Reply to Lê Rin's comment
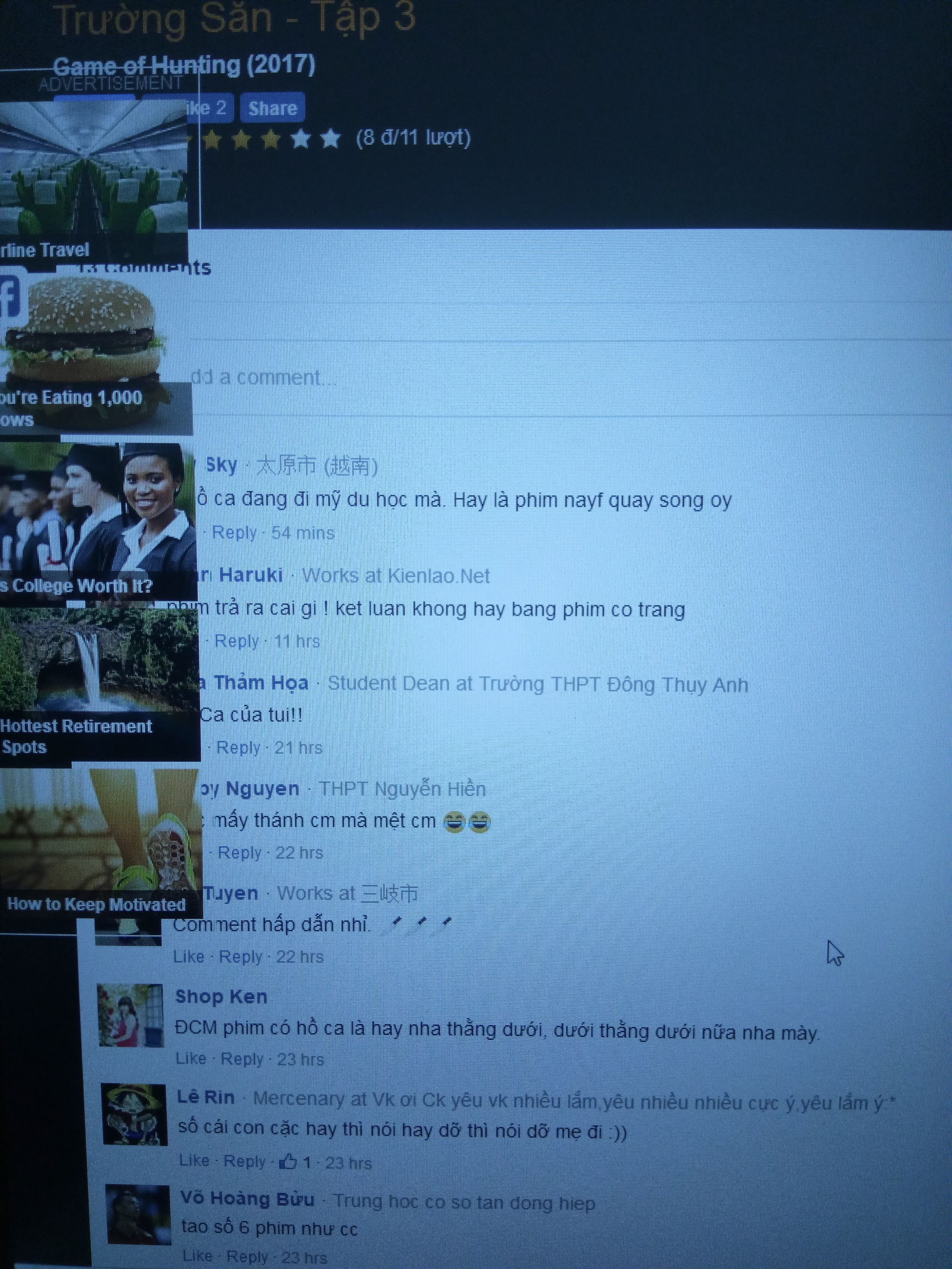The height and width of the screenshot is (1269, 952). [x=245, y=1161]
